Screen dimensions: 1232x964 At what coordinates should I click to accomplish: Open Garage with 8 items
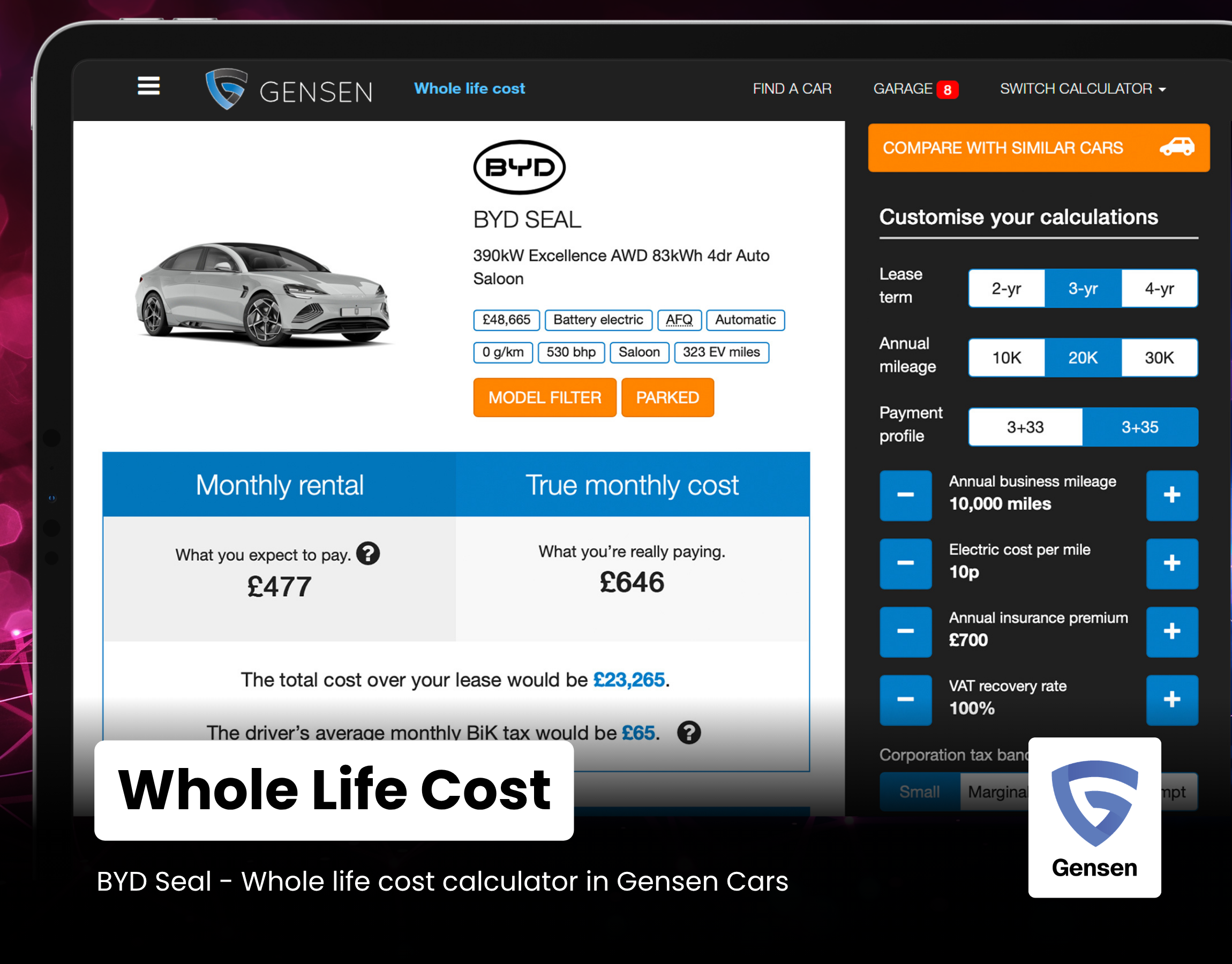tap(915, 88)
